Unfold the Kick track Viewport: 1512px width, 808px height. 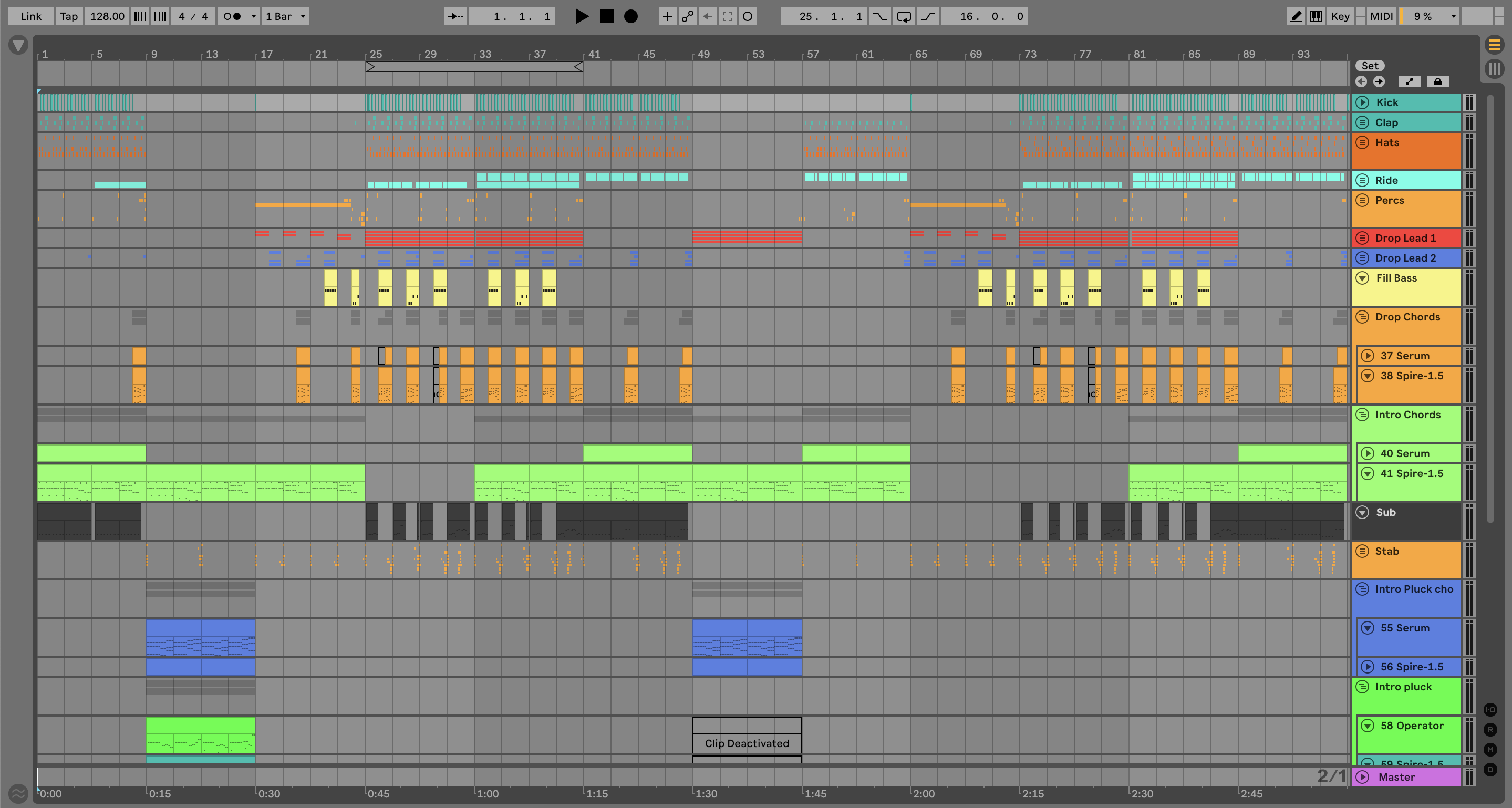[x=1362, y=102]
